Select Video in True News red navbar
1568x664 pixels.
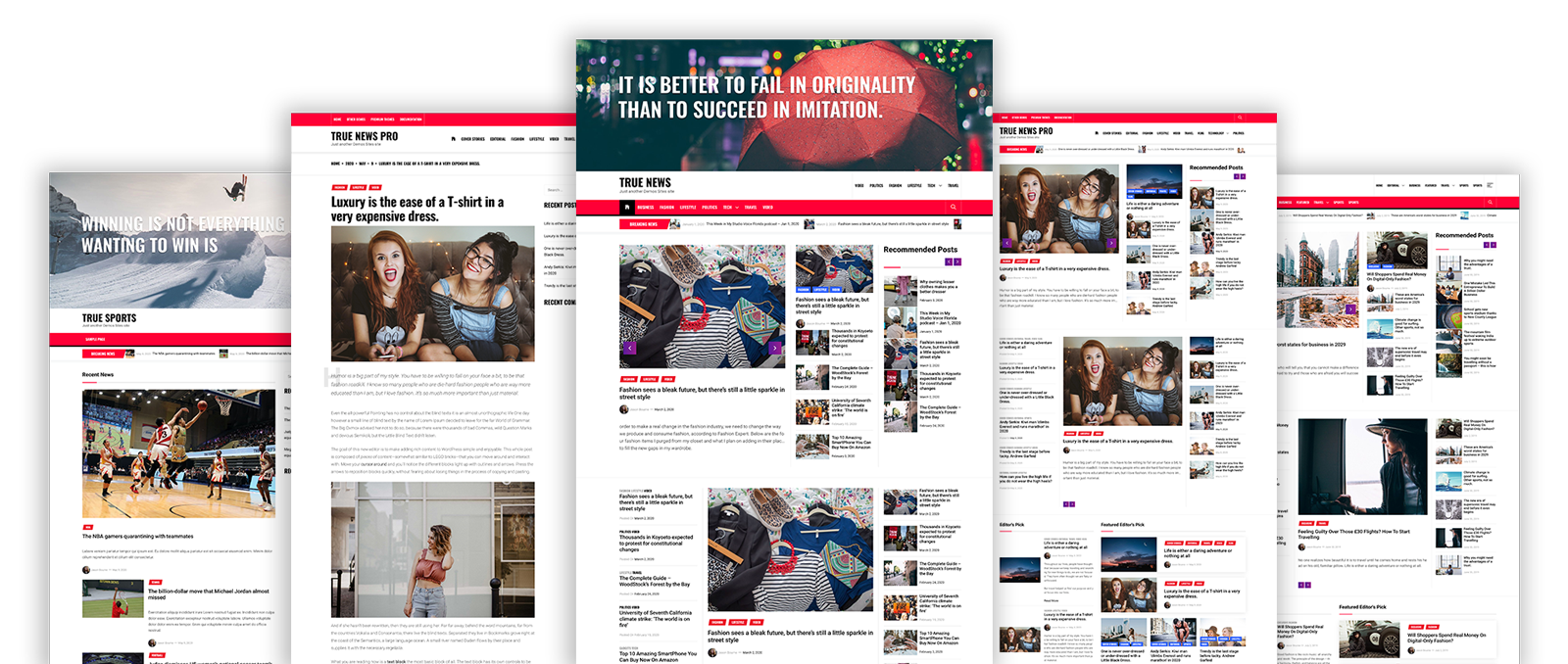(x=767, y=208)
